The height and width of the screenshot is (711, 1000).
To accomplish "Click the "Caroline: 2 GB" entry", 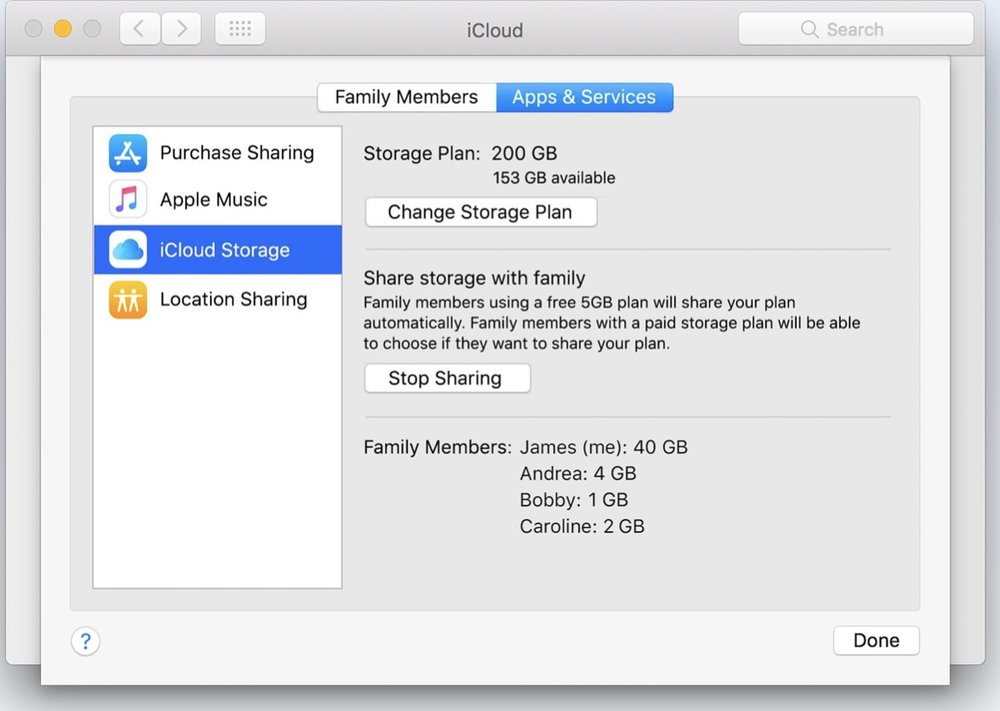I will [x=582, y=526].
